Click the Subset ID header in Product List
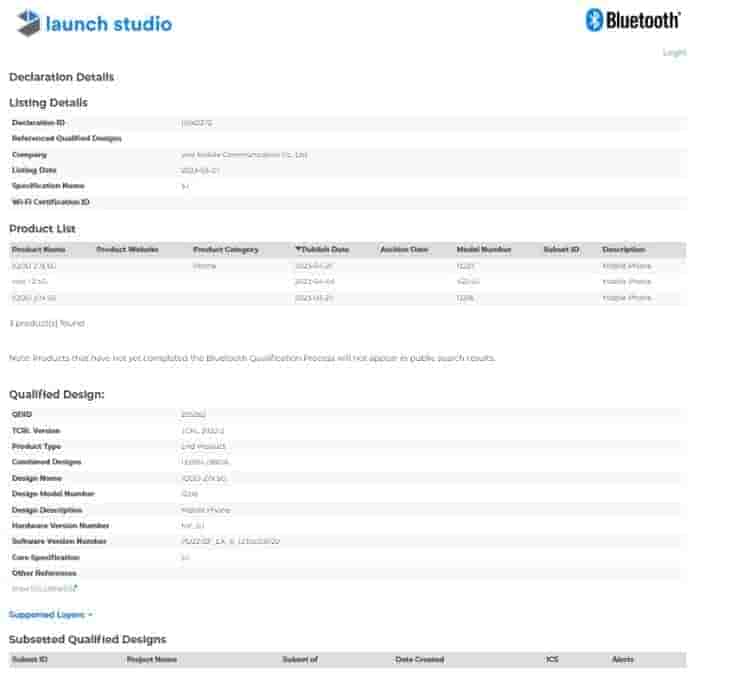Image resolution: width=730 pixels, height=675 pixels. coord(561,249)
